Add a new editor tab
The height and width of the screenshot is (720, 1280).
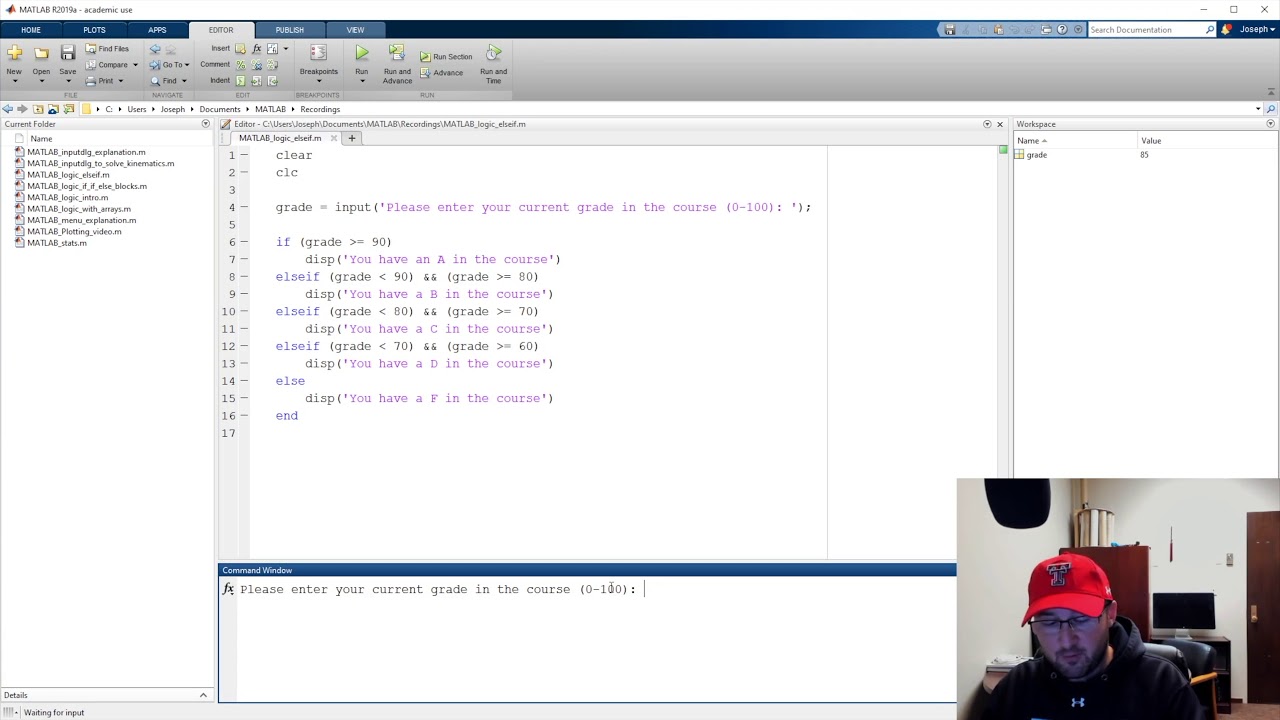tap(351, 138)
